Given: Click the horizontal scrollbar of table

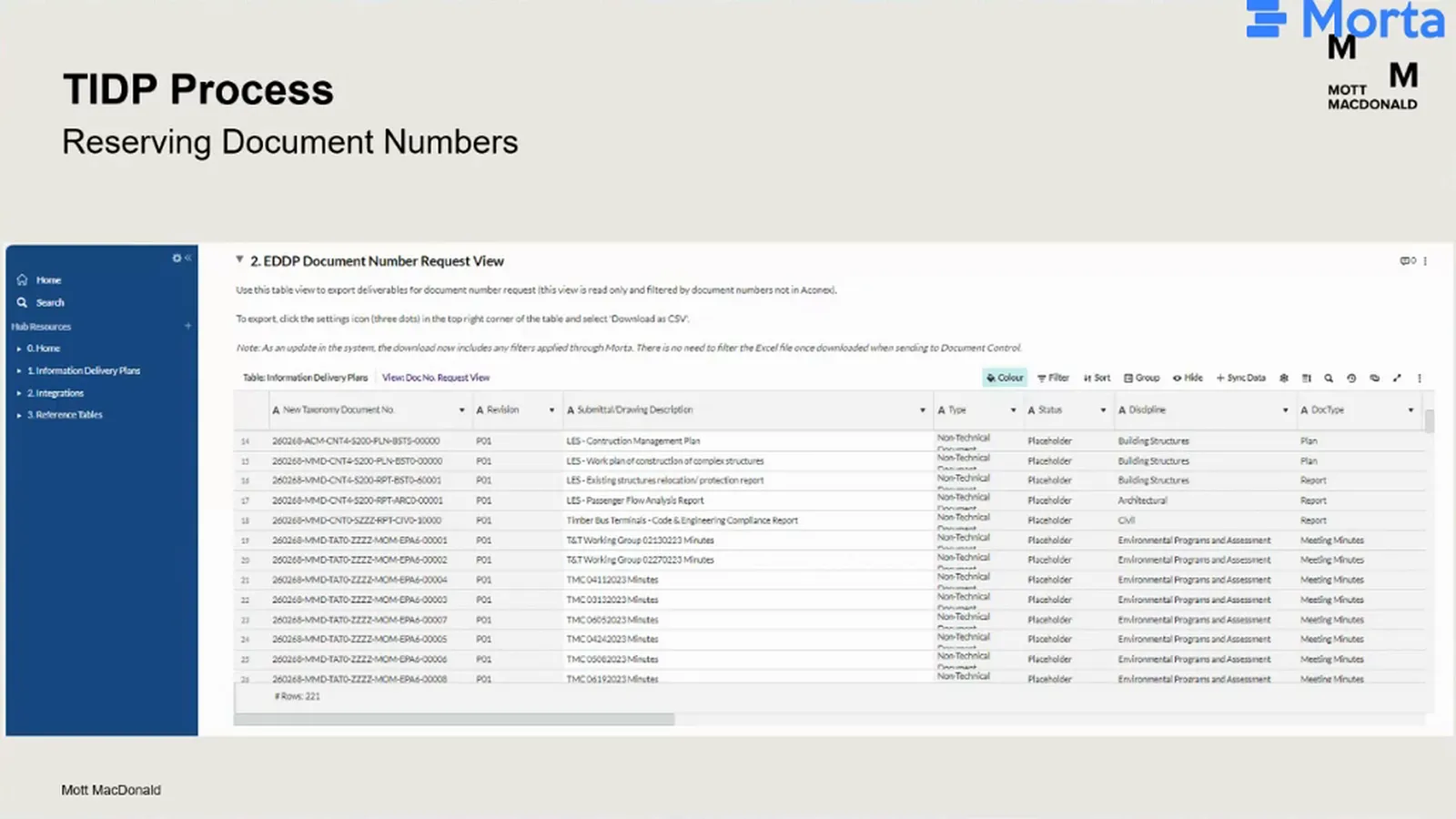Looking at the screenshot, I should [x=454, y=720].
